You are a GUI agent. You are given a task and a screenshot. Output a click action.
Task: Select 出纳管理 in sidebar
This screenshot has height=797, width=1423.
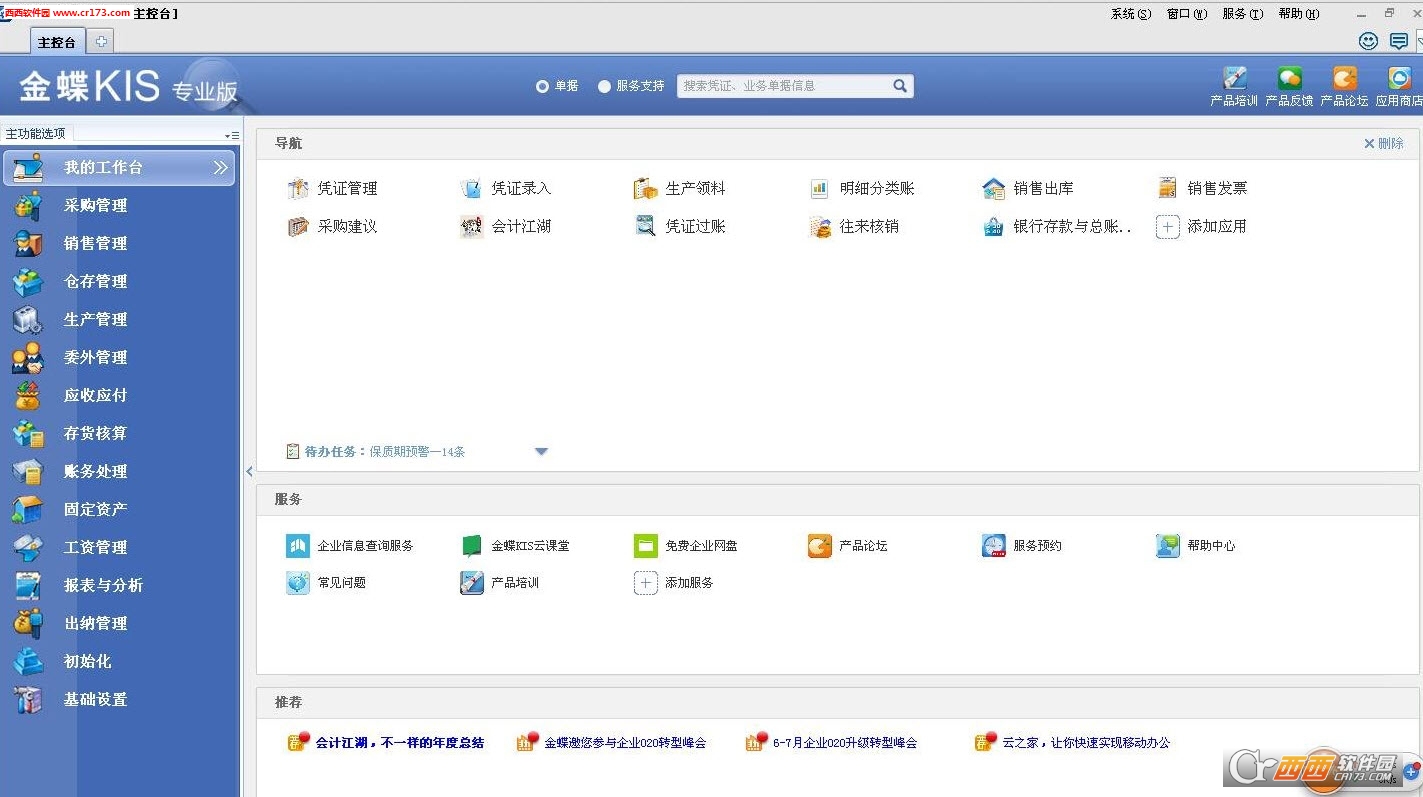(120, 623)
